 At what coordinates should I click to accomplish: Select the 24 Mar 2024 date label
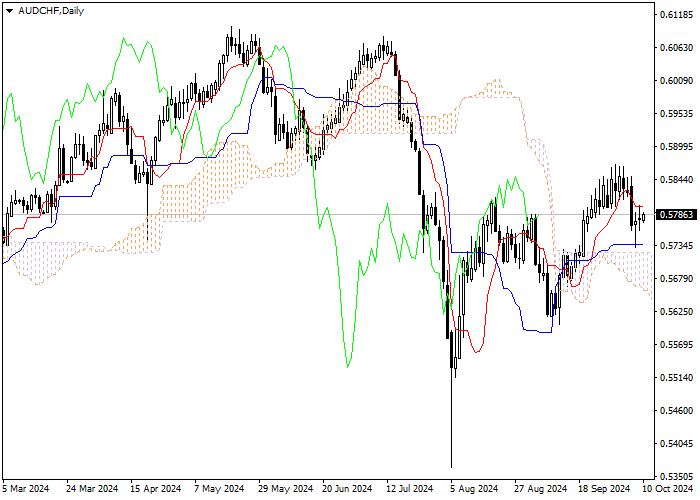tap(92, 489)
